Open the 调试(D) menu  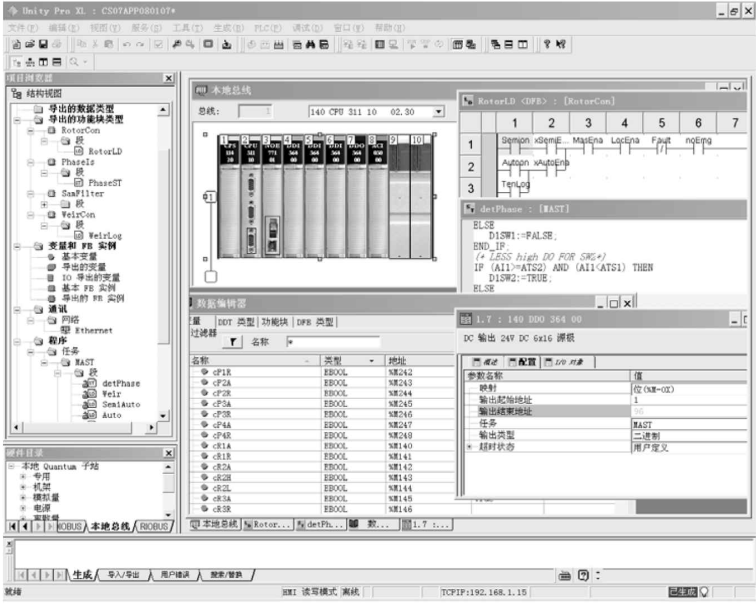coord(307,28)
